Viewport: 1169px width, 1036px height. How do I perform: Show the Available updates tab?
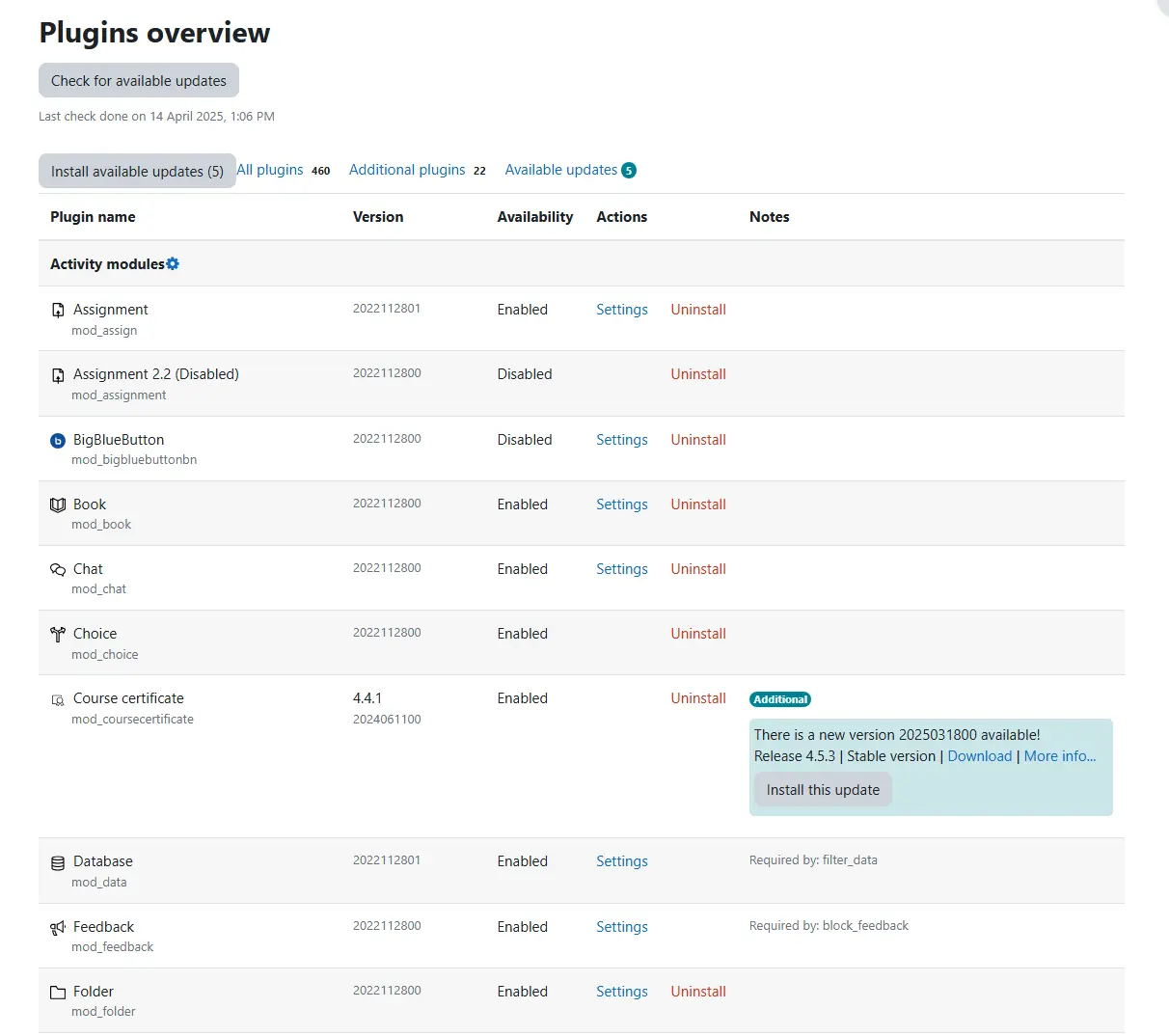coord(561,170)
